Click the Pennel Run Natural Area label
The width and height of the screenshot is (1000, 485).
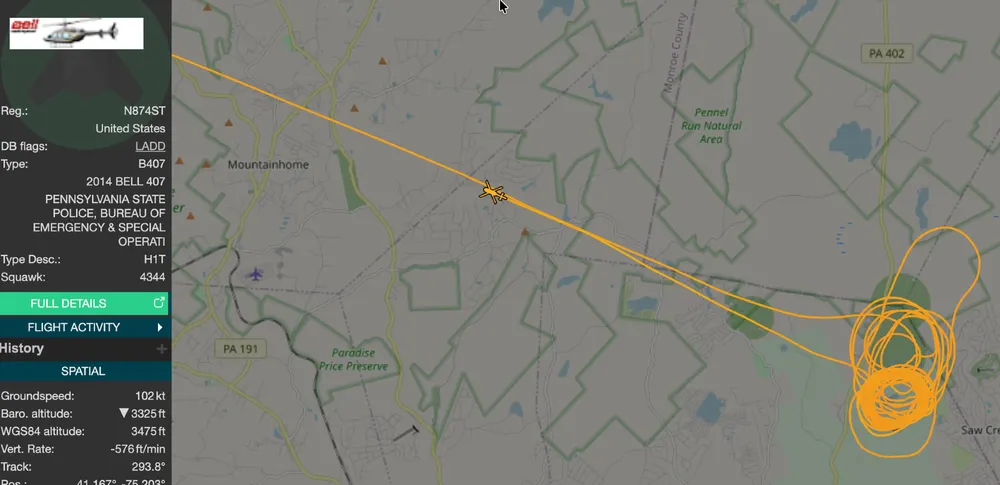[710, 126]
